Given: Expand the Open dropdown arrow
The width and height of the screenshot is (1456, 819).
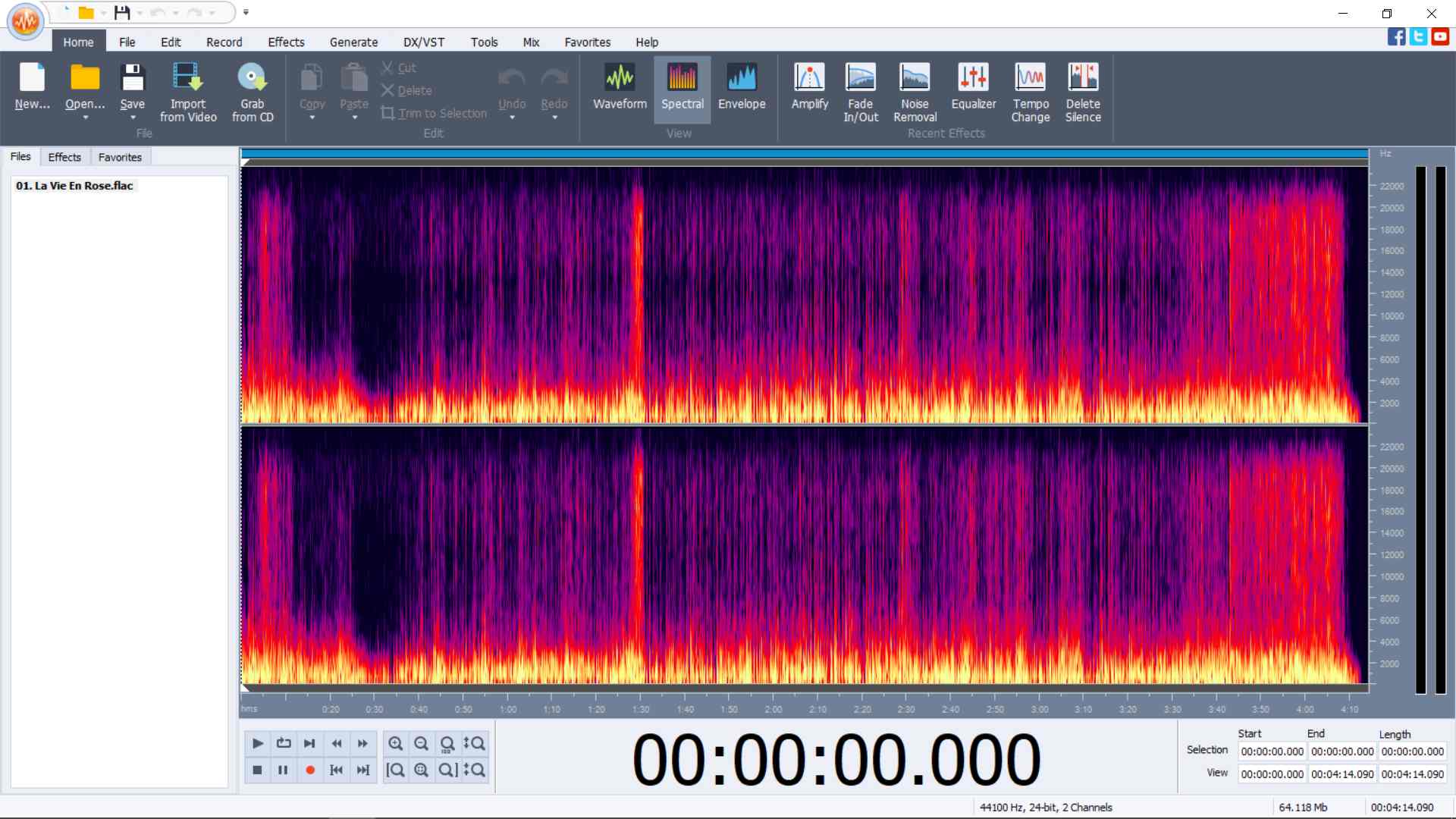Looking at the screenshot, I should click(85, 118).
